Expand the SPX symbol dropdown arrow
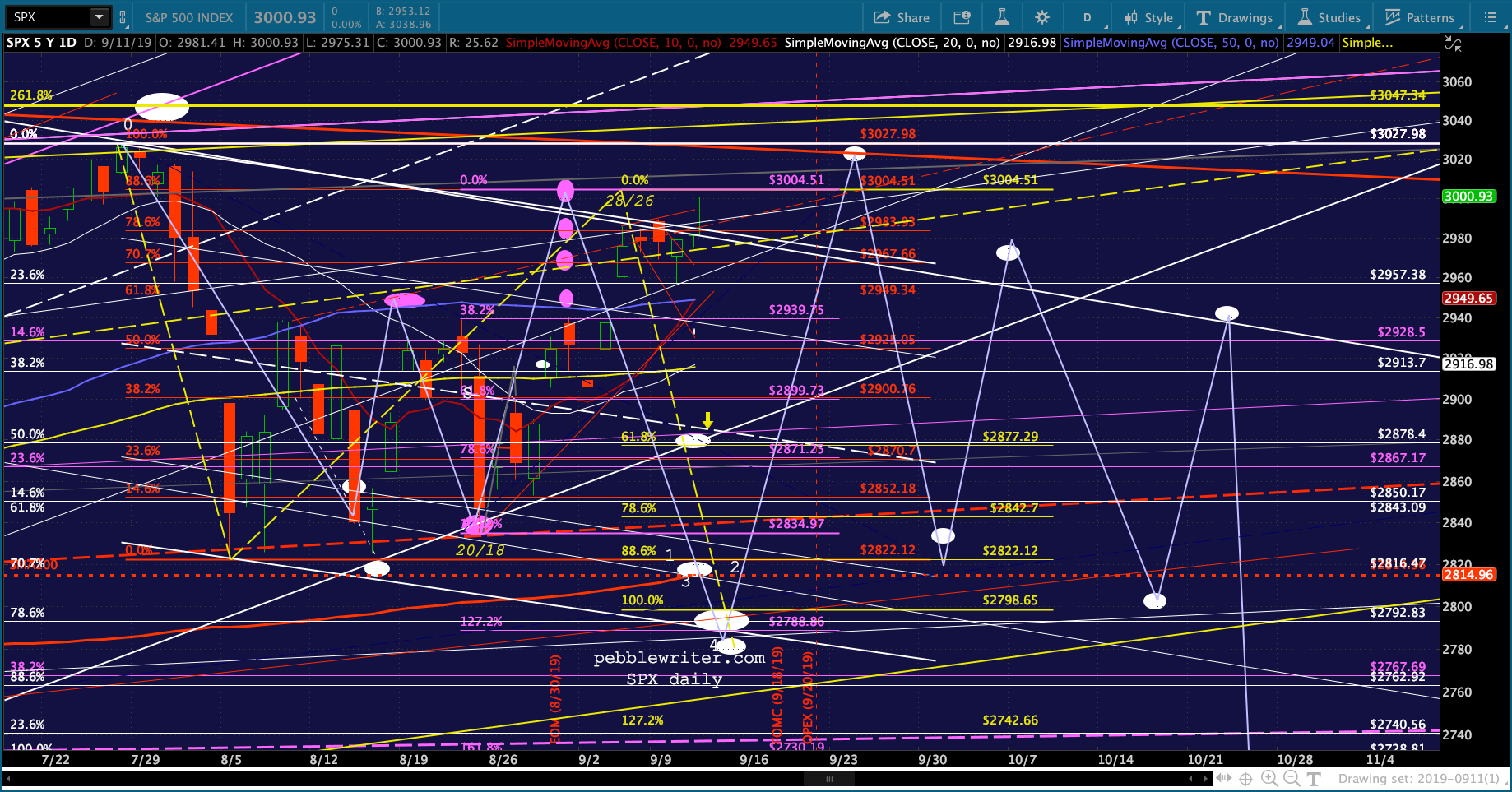 pyautogui.click(x=99, y=17)
